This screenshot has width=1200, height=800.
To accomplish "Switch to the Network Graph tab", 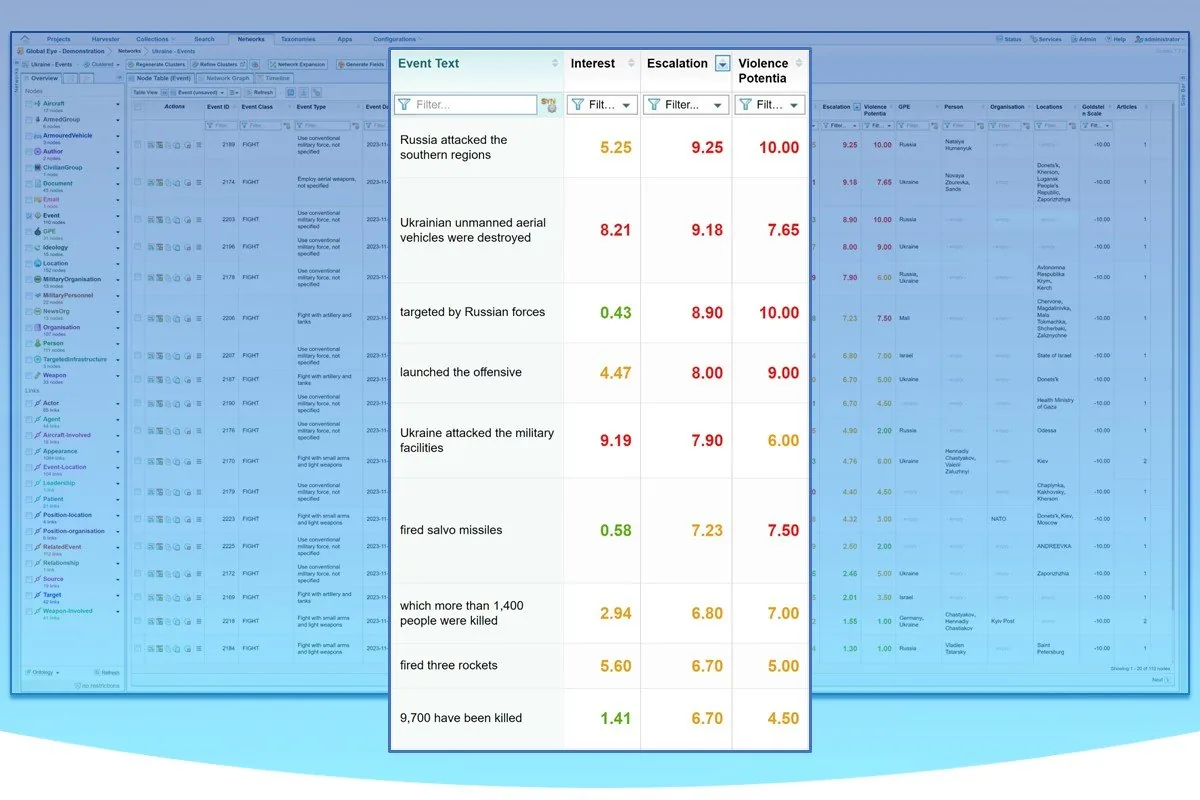I will click(224, 77).
